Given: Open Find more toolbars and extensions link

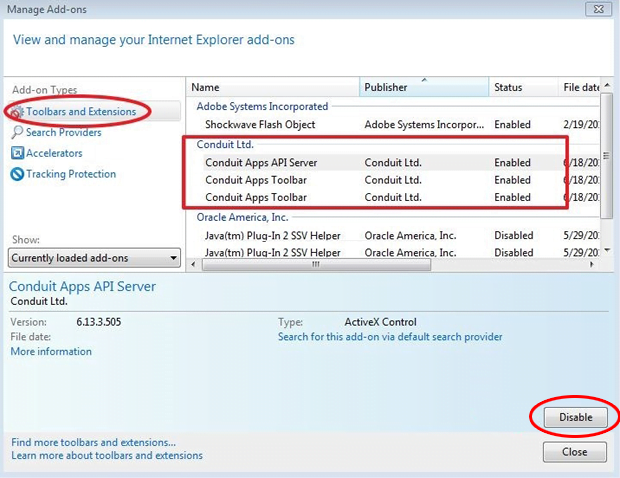Looking at the screenshot, I should pyautogui.click(x=94, y=442).
